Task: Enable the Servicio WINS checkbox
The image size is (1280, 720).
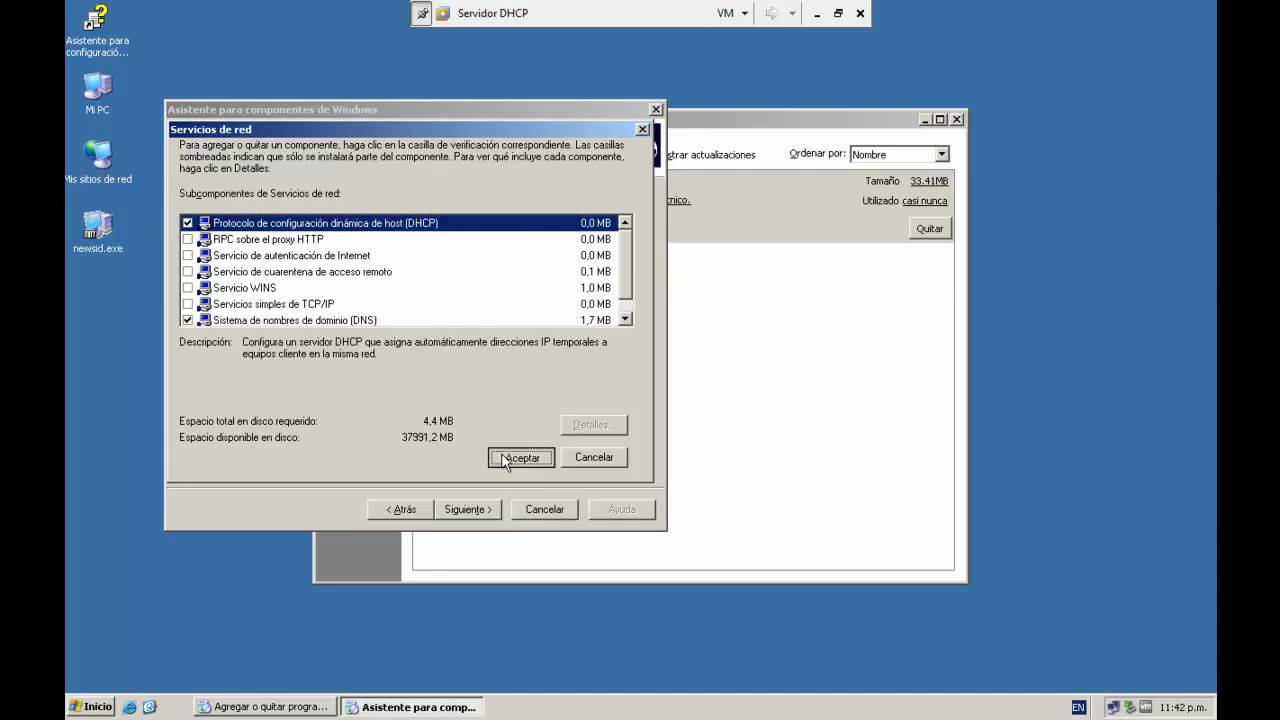Action: (187, 287)
